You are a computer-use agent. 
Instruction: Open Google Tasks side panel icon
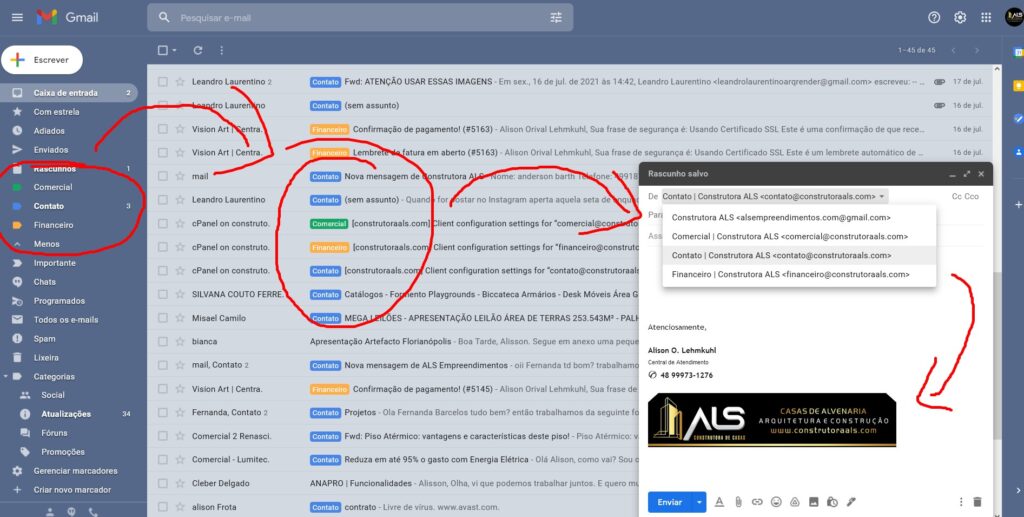(1017, 119)
